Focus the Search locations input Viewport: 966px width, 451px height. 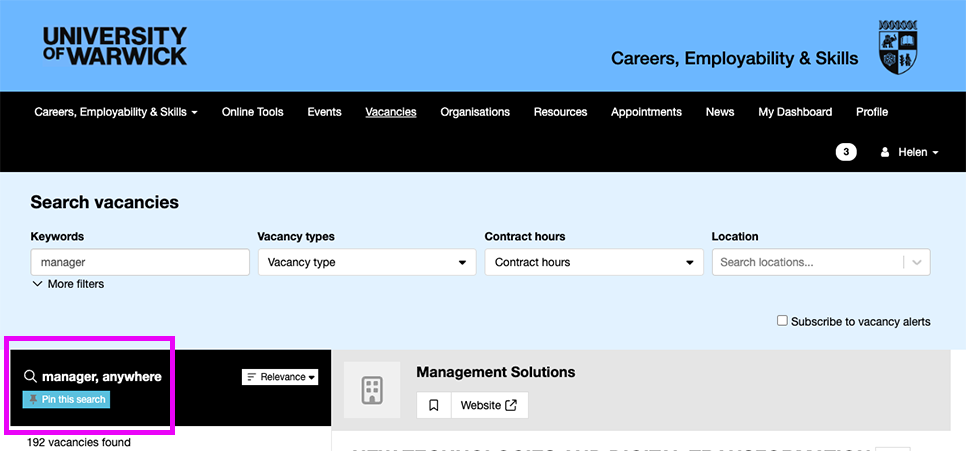pyautogui.click(x=807, y=262)
